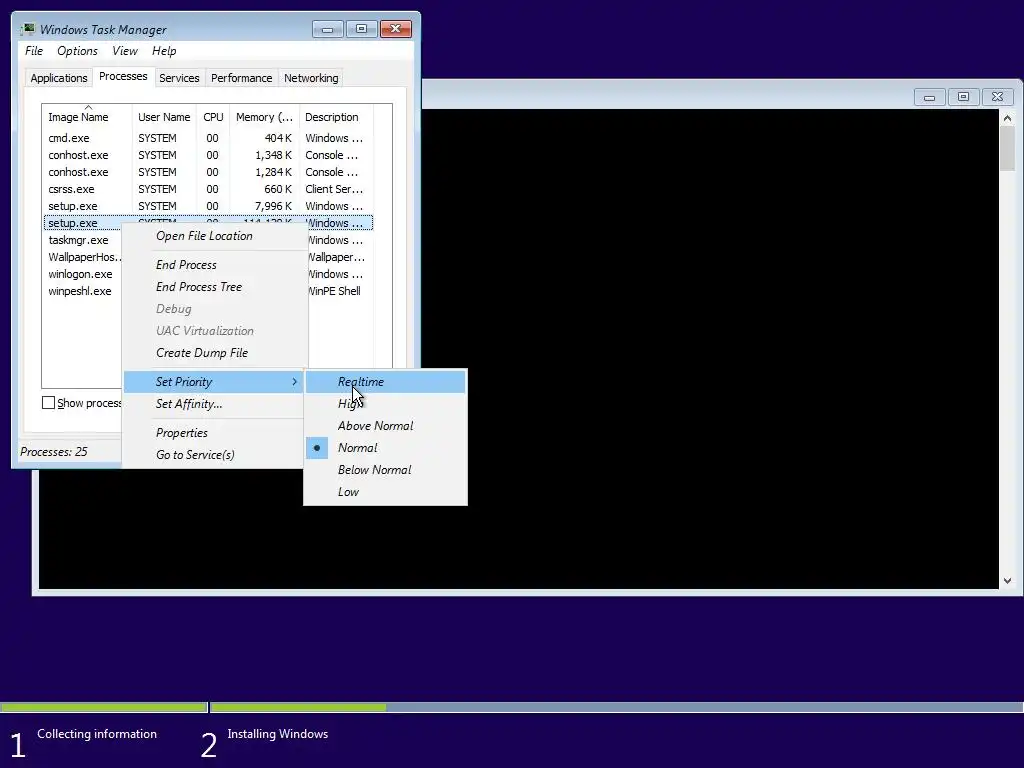
Task: Click the Installing Windows progress bar
Action: 616,707
